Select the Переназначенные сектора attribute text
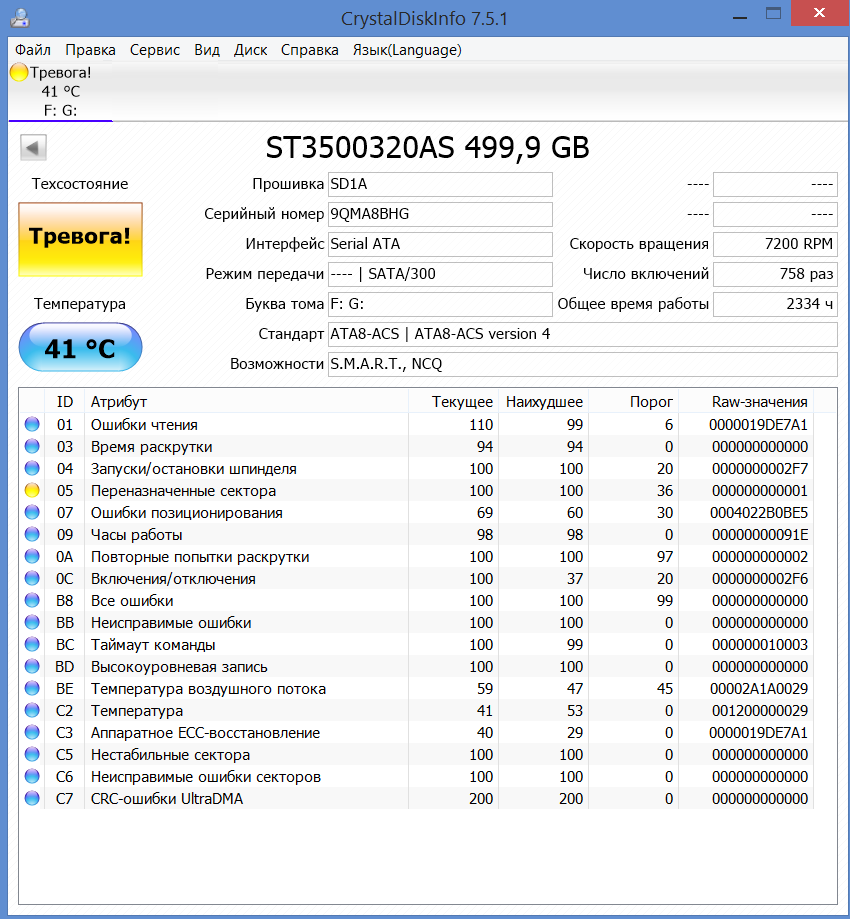Screen dimensions: 850x919 tap(183, 491)
